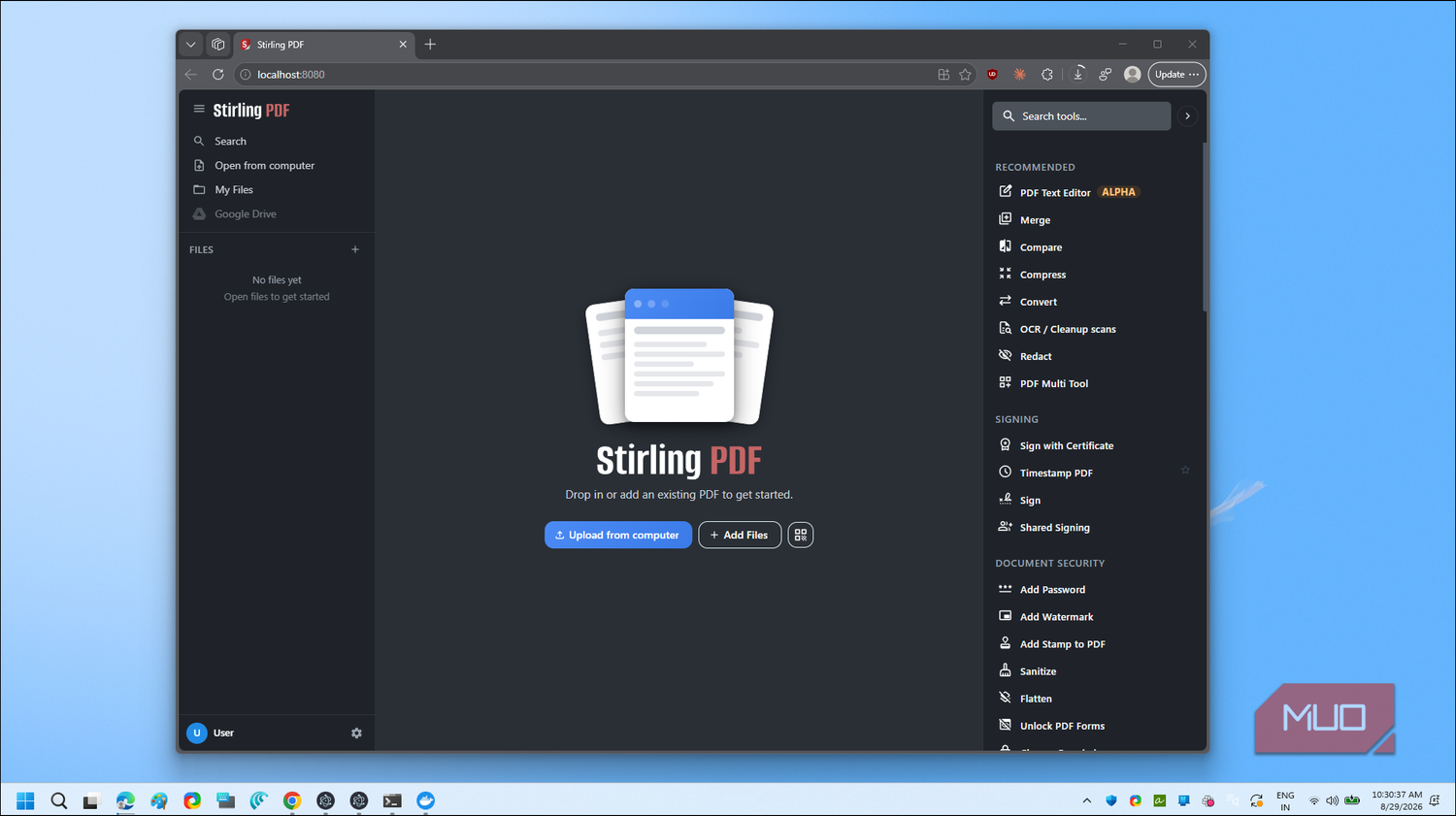Click the browser Update button

1176,74
